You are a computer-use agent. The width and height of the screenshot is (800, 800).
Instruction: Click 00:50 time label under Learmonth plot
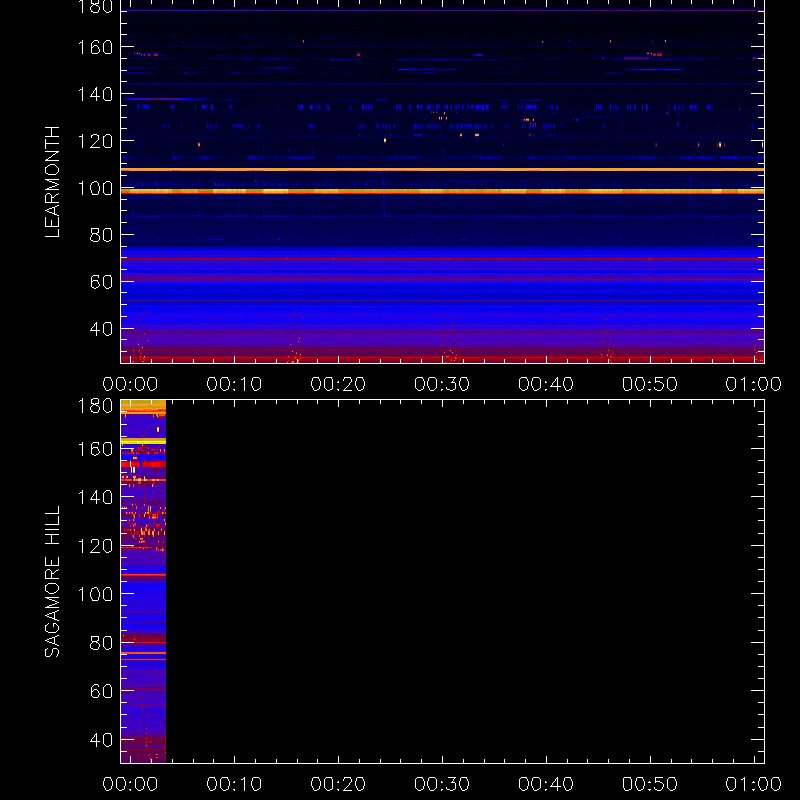(650, 384)
